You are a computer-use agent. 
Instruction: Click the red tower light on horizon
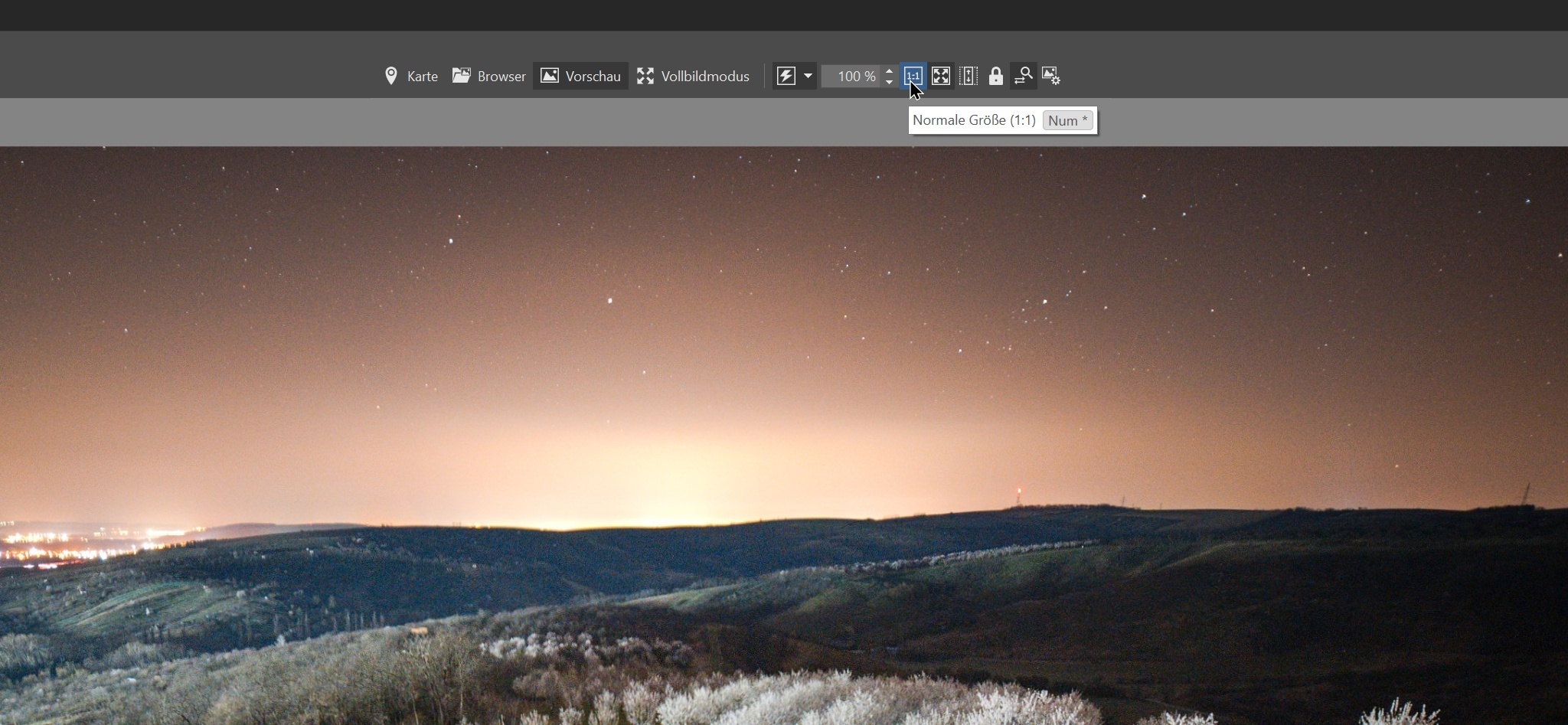[1018, 491]
